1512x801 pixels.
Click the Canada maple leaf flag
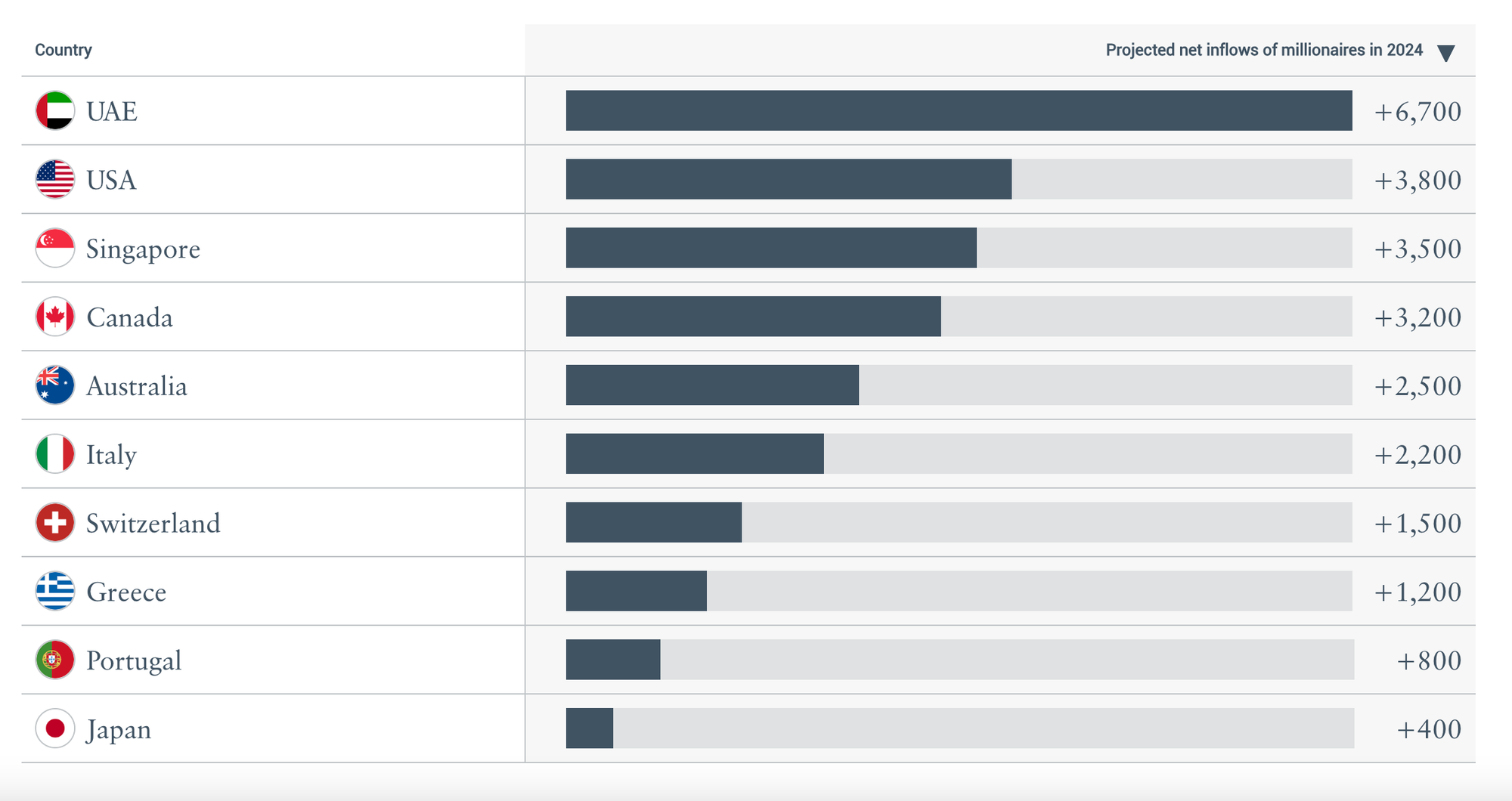click(x=55, y=317)
